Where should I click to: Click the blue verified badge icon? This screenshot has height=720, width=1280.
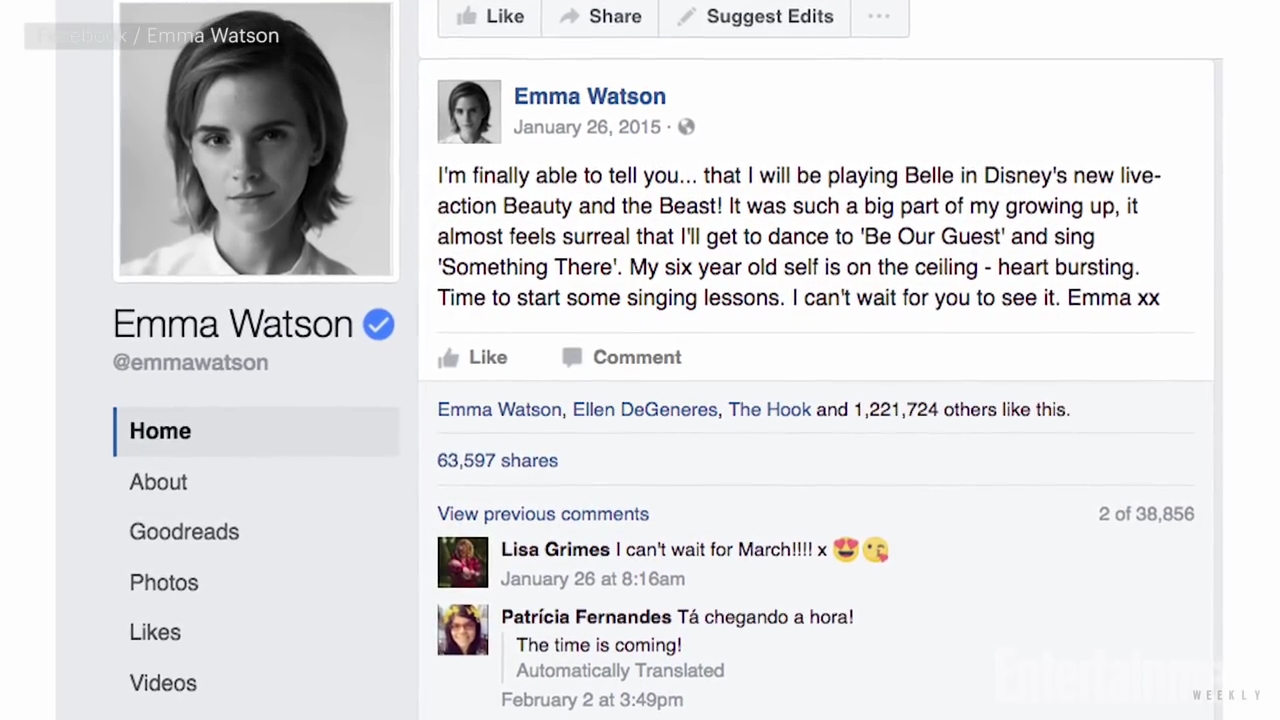[x=378, y=325]
